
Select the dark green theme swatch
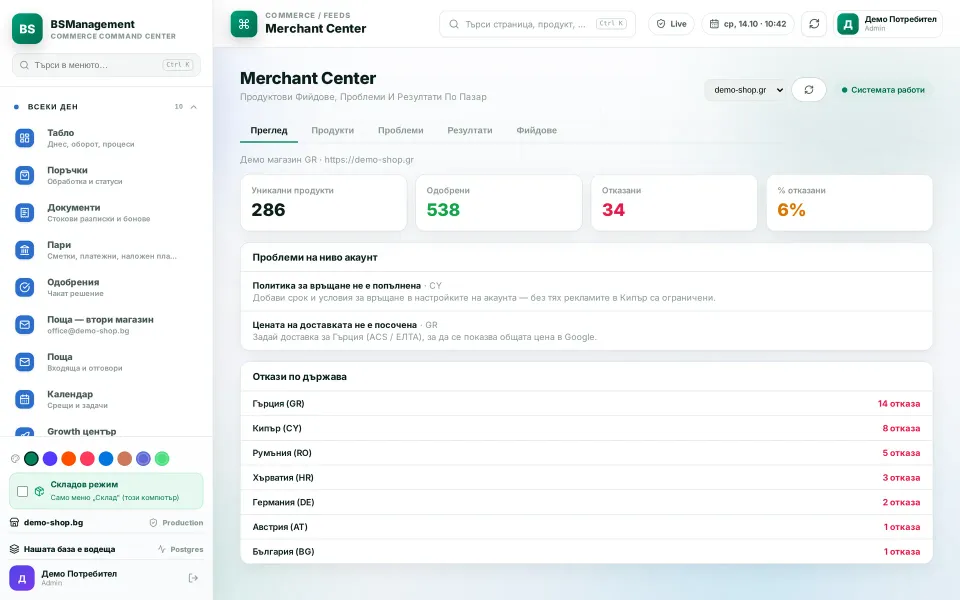click(31, 459)
